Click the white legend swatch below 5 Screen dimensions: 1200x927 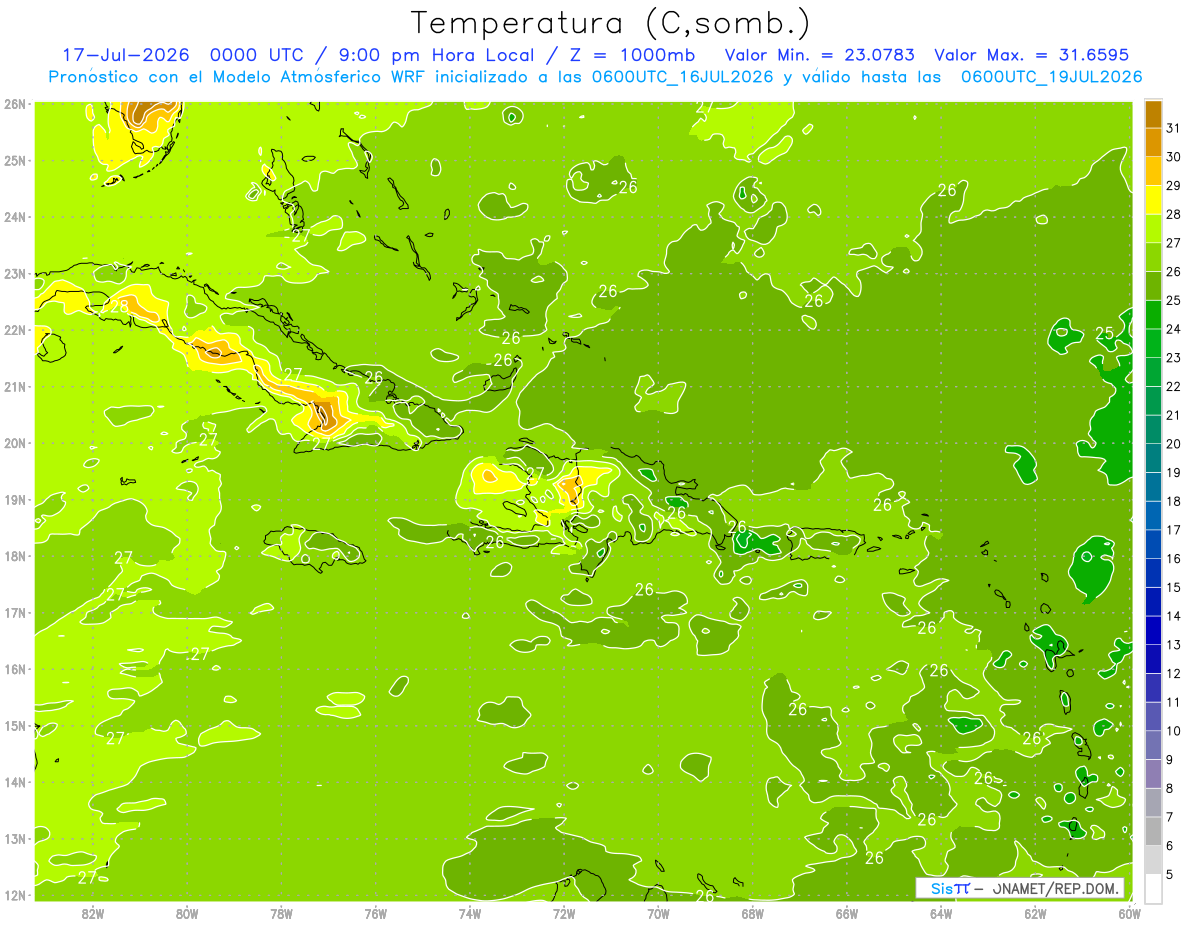[x=1153, y=888]
